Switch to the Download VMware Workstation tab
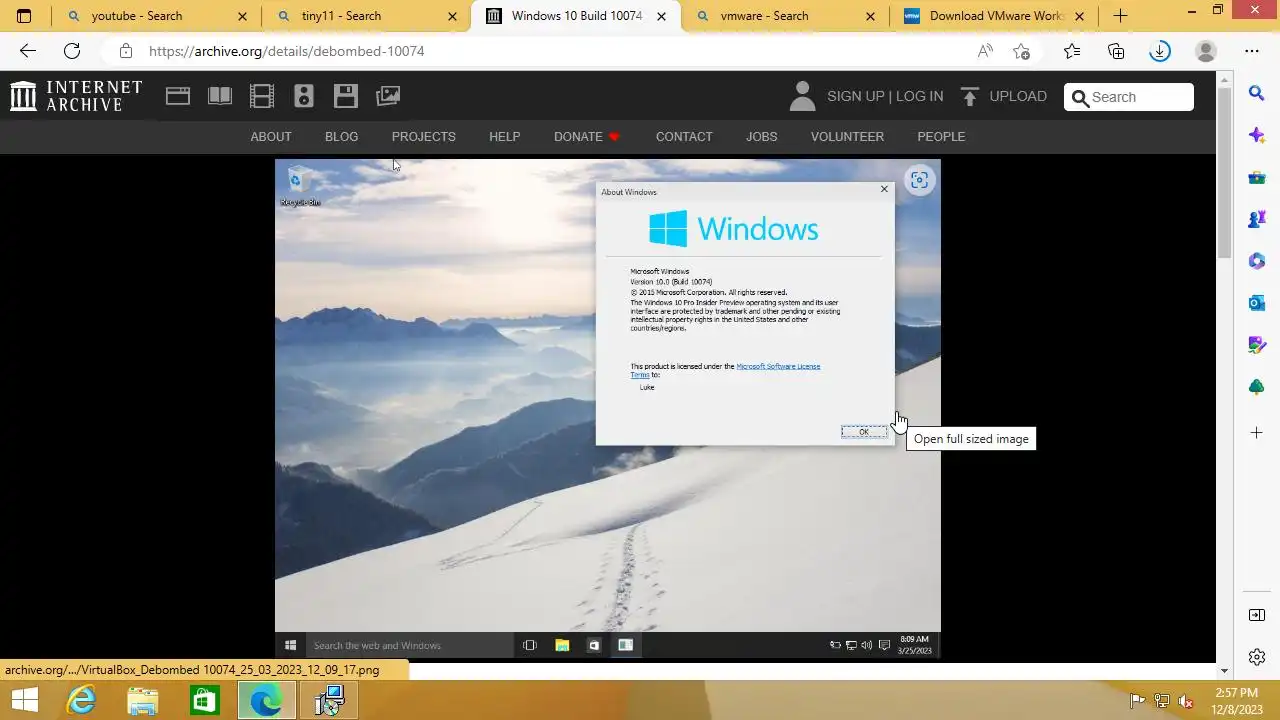Image resolution: width=1280 pixels, height=720 pixels. 995,16
